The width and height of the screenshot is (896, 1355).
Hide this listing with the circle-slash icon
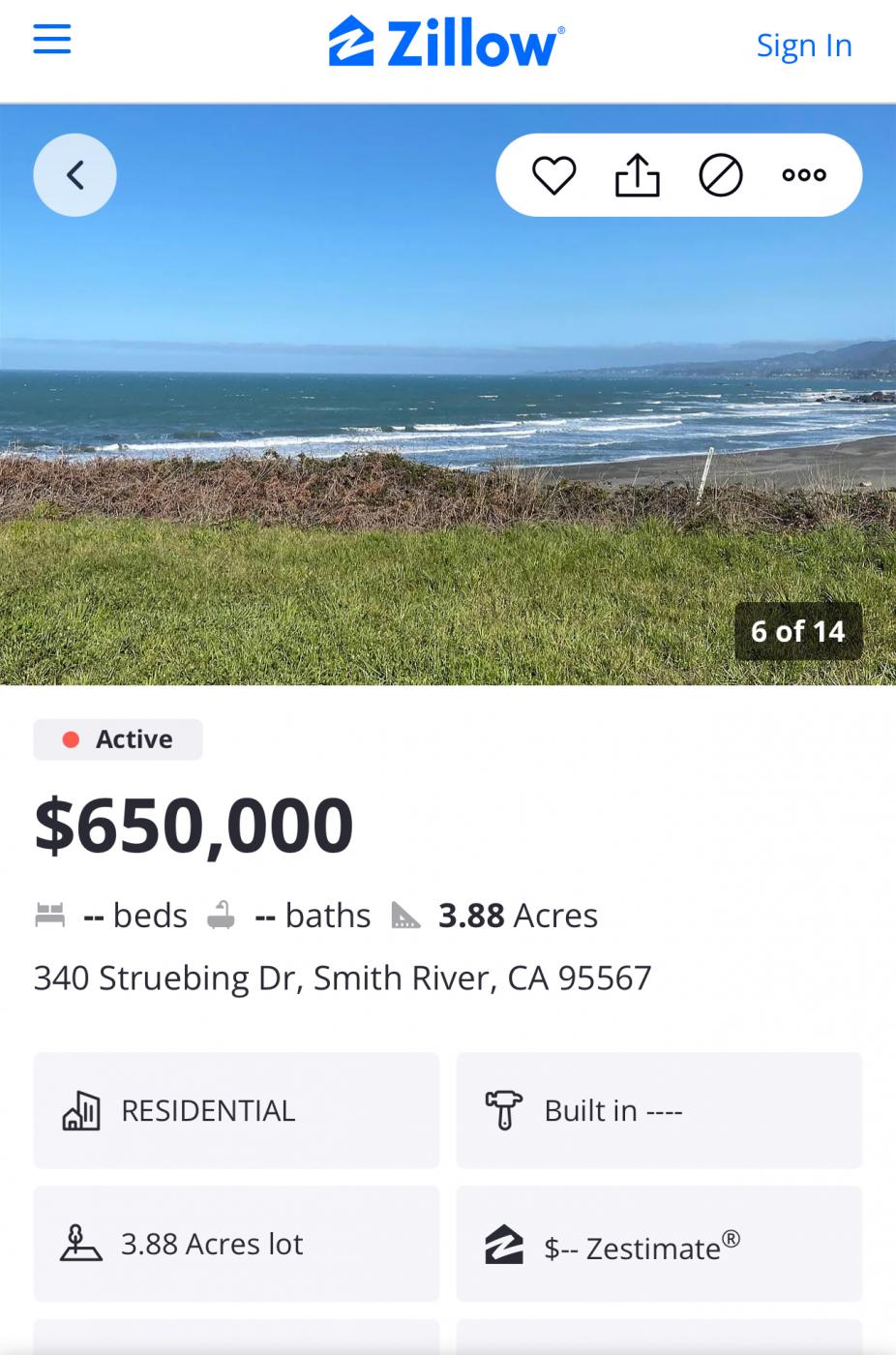721,175
